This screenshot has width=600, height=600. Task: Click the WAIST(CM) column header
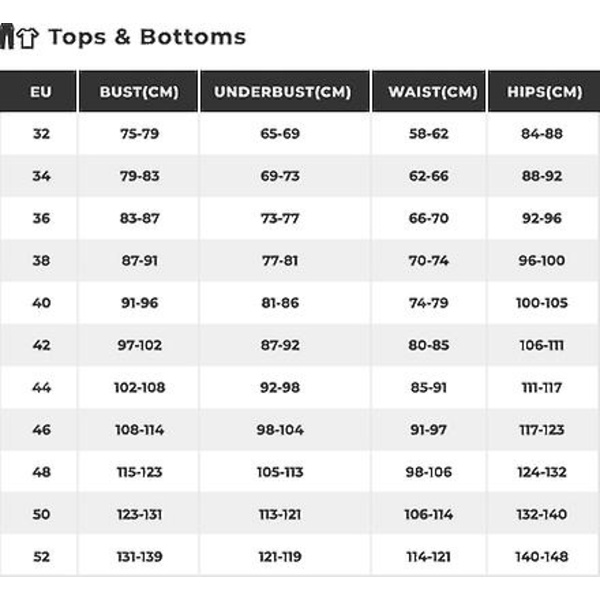428,92
